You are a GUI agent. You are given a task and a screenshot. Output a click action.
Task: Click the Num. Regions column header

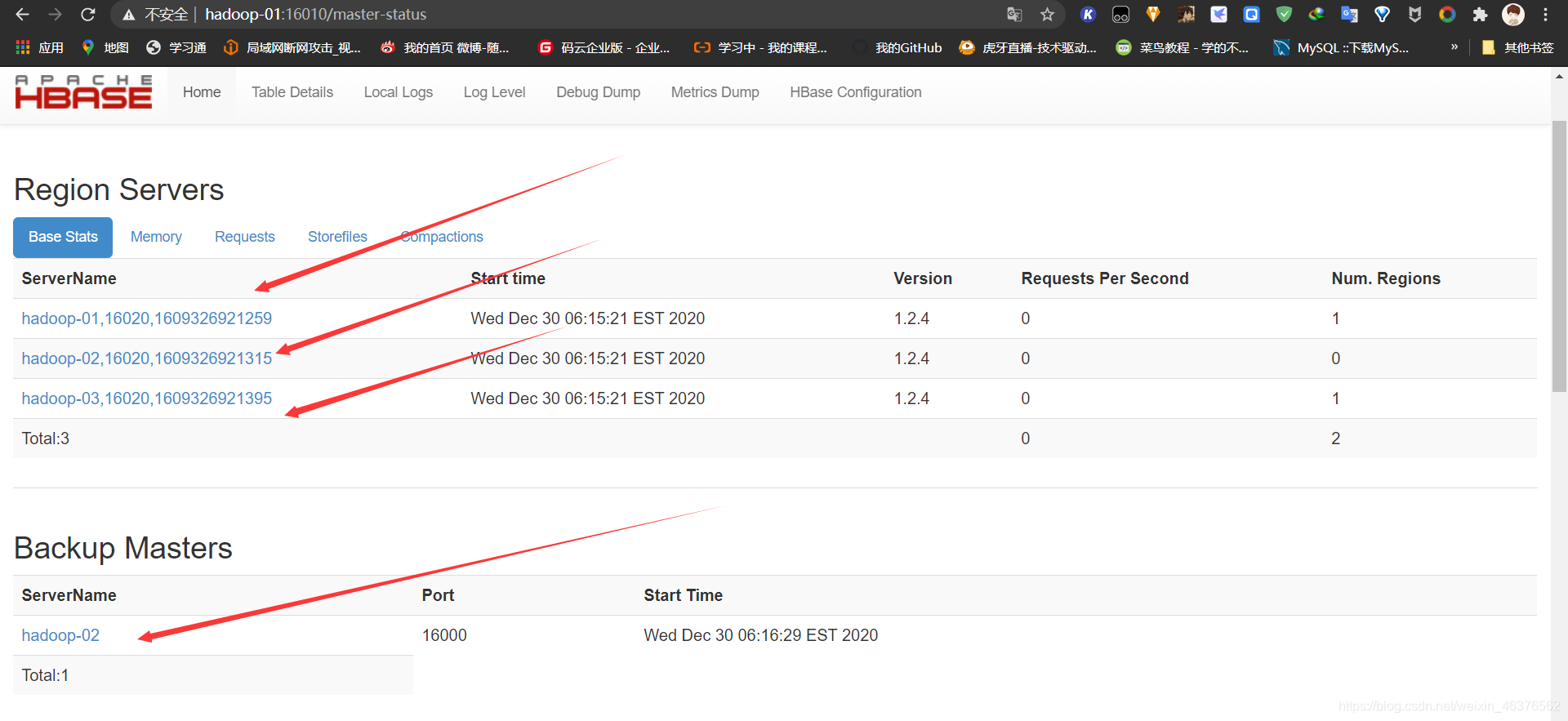[1386, 278]
